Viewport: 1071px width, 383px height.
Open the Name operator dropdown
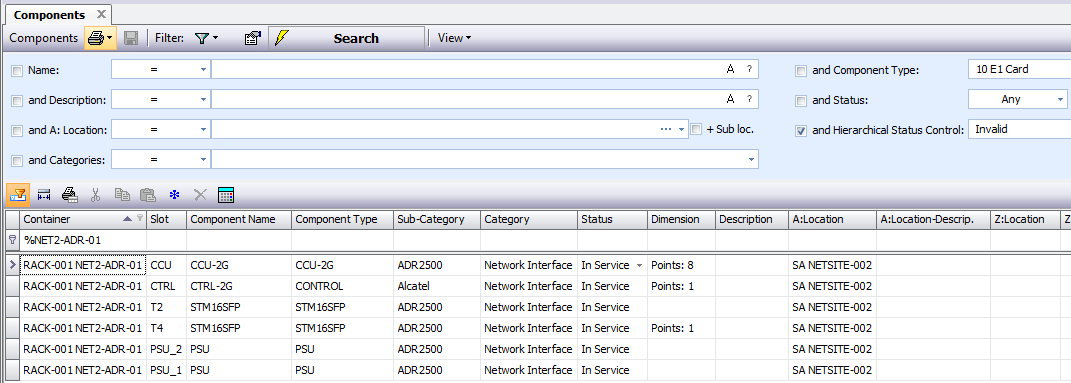pyautogui.click(x=204, y=70)
